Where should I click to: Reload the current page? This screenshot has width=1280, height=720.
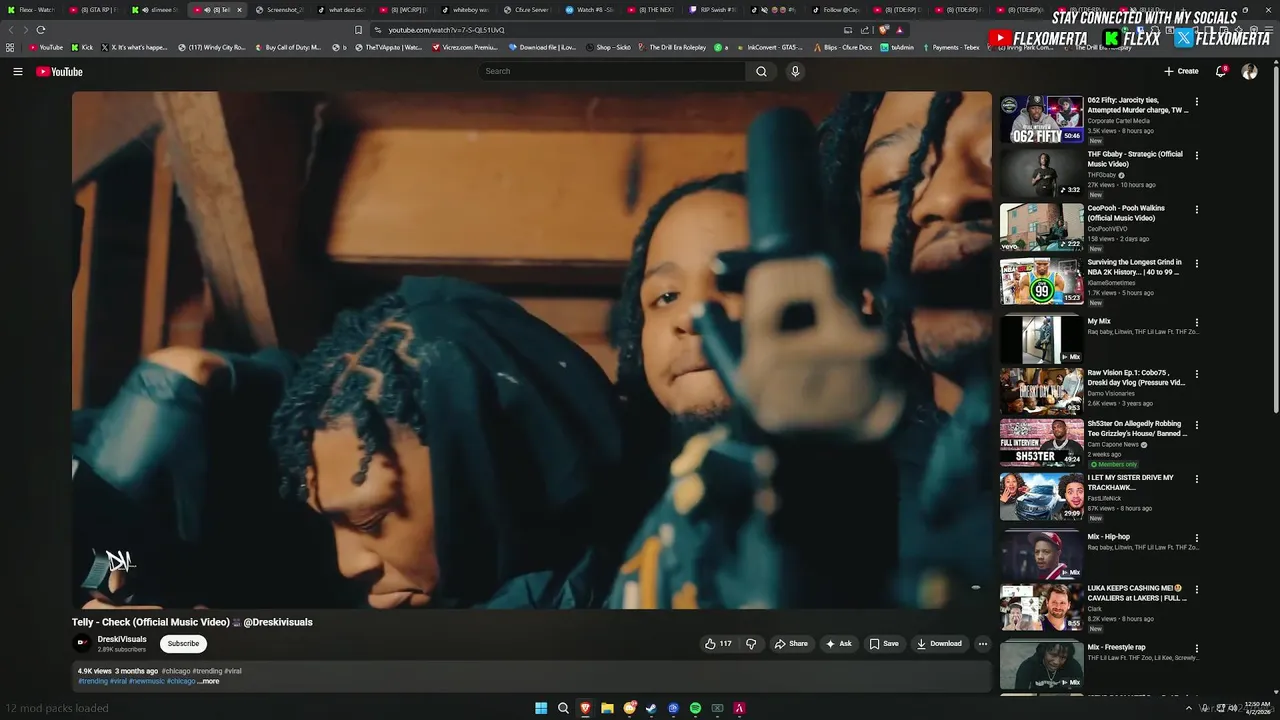40,30
